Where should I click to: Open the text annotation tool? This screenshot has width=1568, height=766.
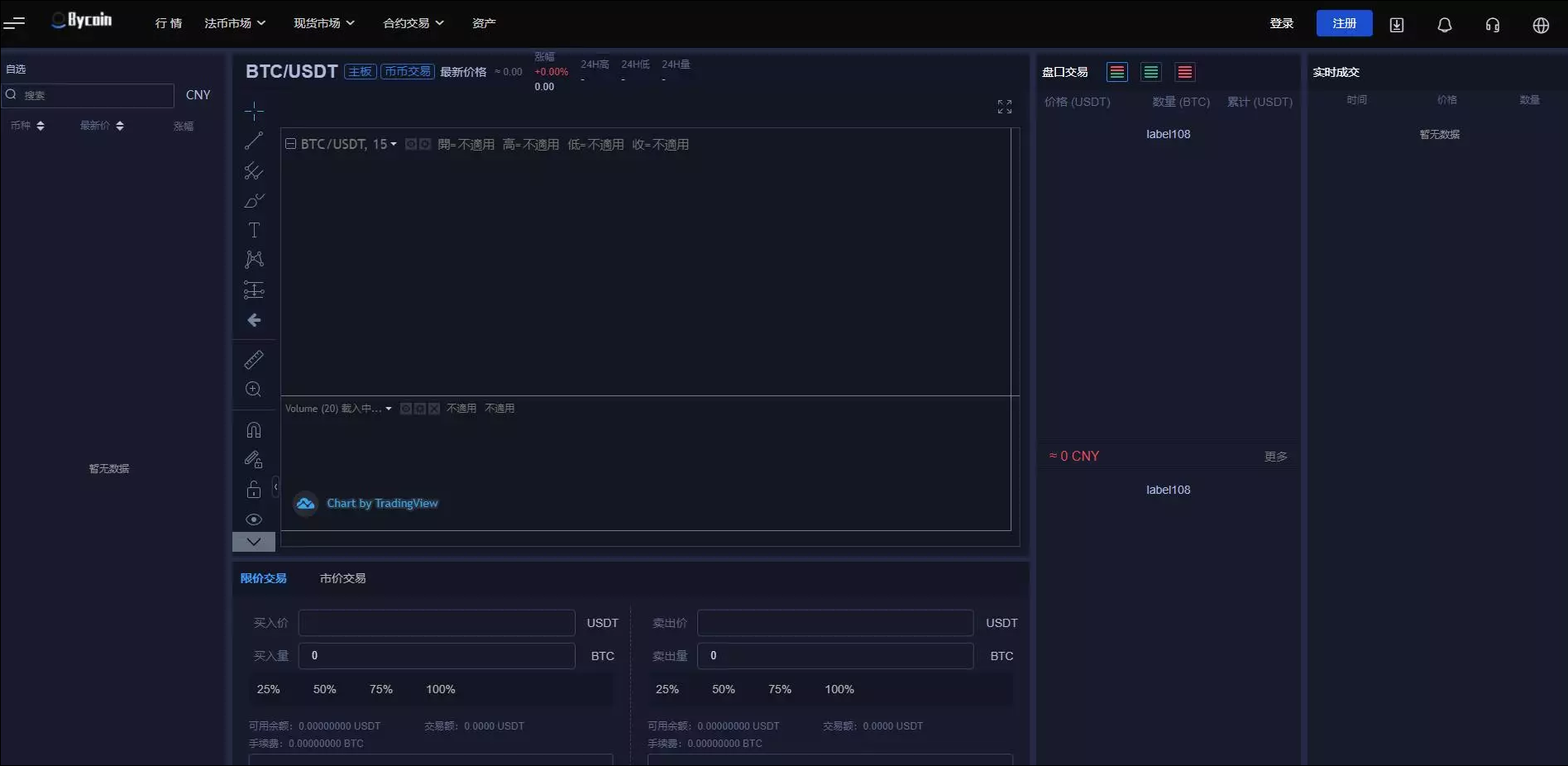tap(254, 230)
